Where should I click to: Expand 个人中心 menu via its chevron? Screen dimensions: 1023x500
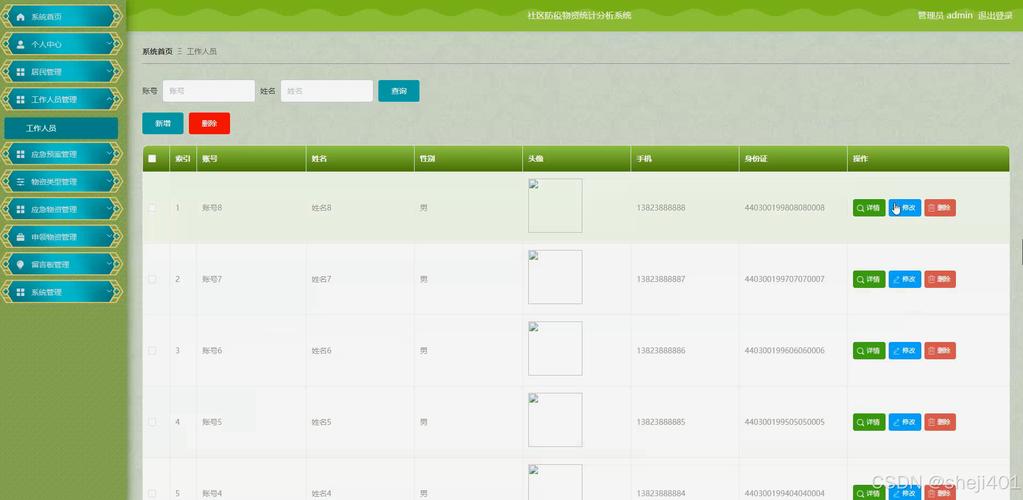(109, 44)
